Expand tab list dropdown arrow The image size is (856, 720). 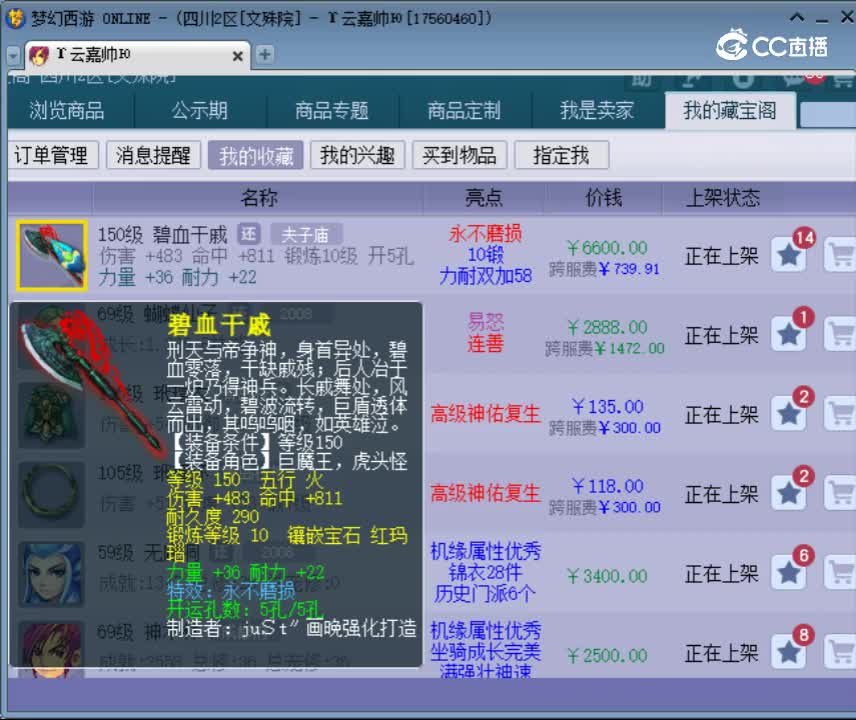(13, 55)
